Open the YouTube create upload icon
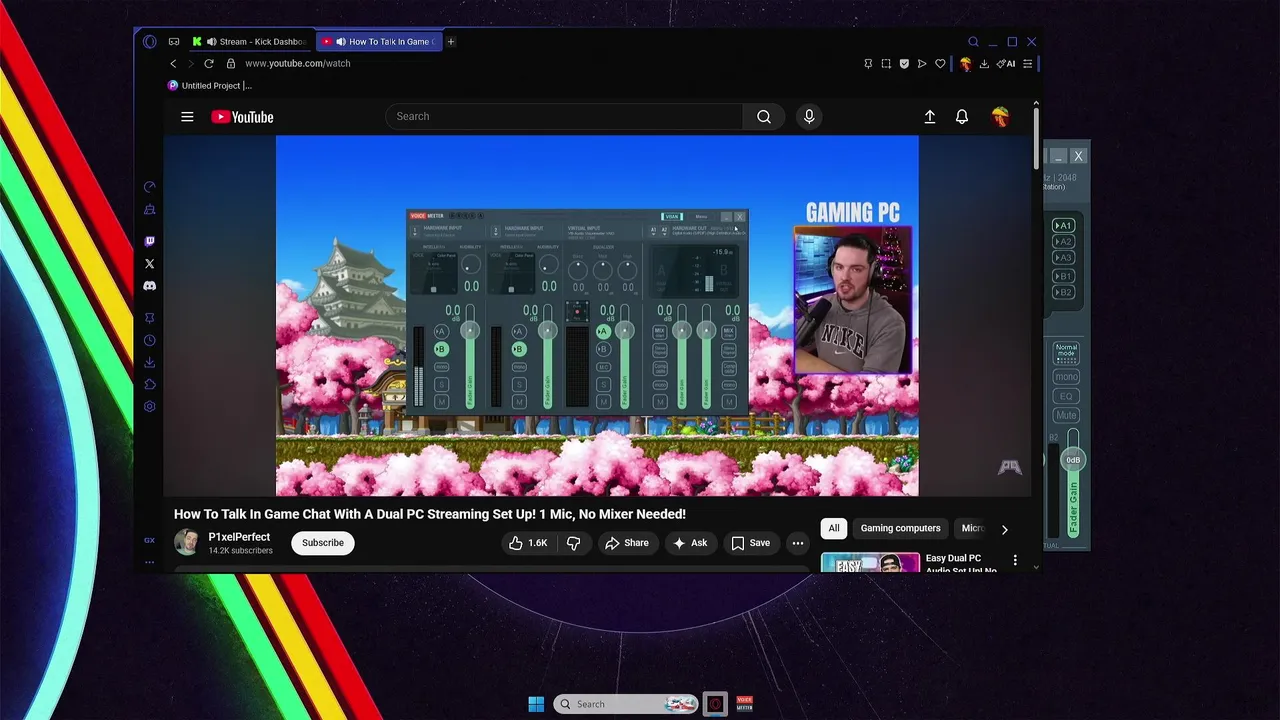1280x720 pixels. (x=930, y=117)
